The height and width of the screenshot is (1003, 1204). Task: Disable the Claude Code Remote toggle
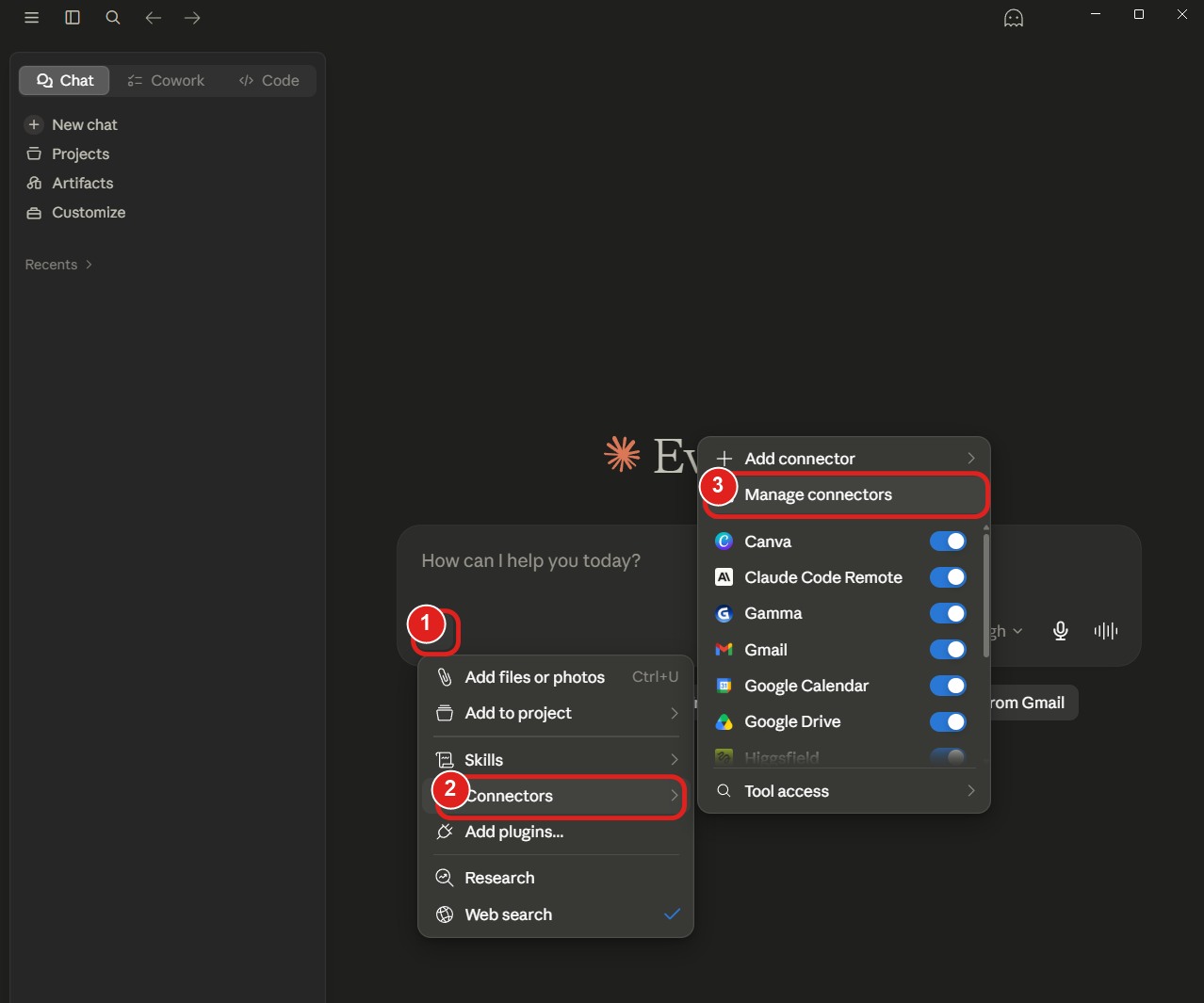948,577
